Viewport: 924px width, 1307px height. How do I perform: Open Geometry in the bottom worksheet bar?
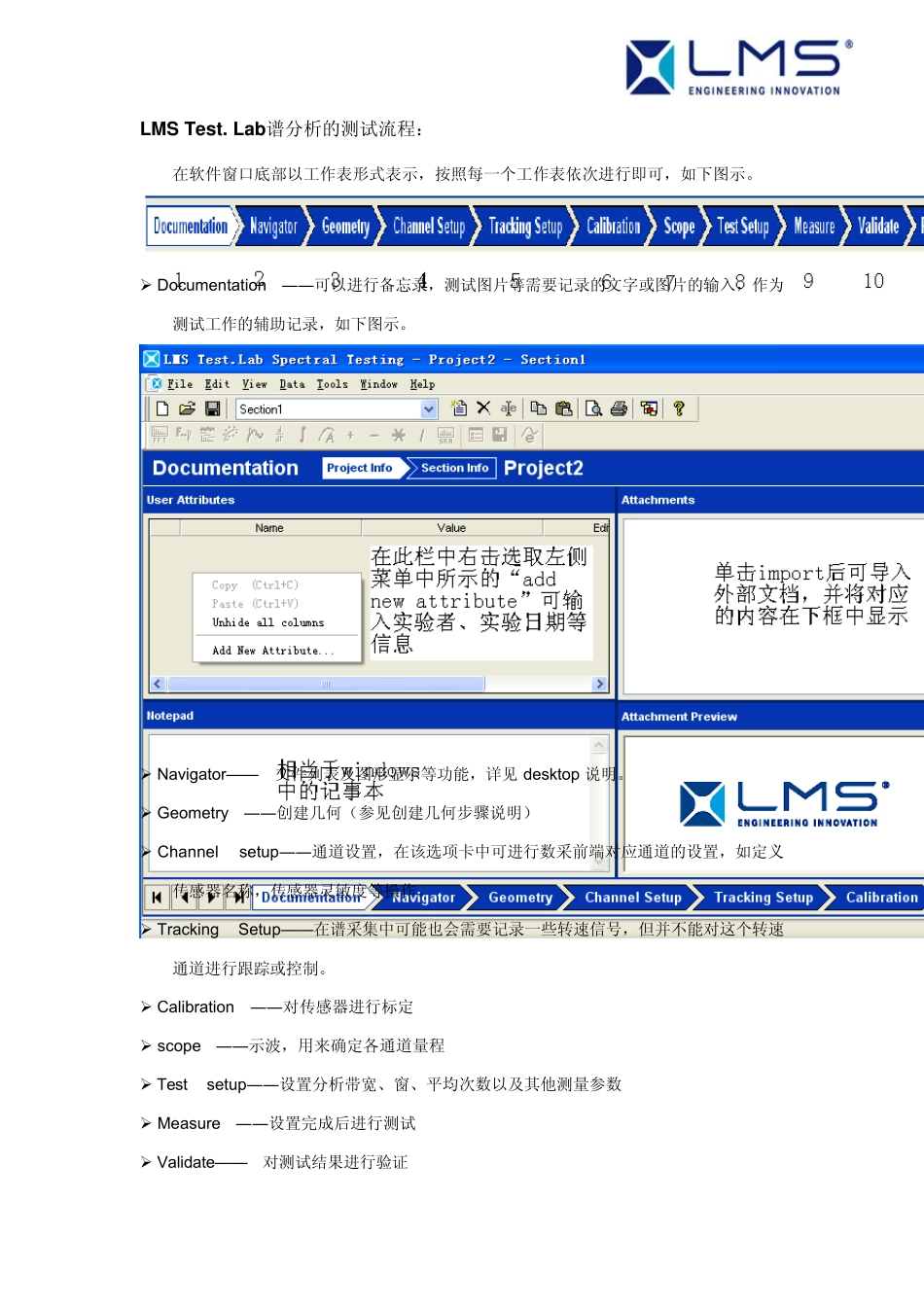coord(520,898)
